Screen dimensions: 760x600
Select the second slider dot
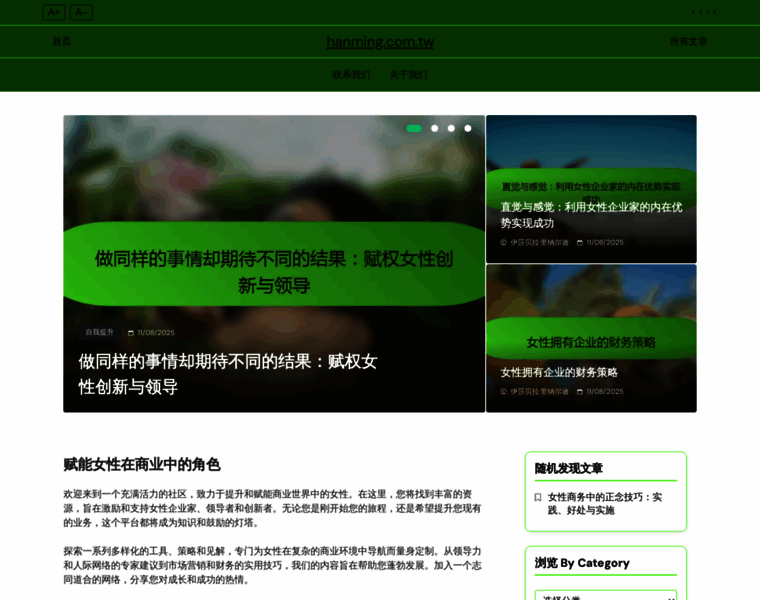point(435,128)
